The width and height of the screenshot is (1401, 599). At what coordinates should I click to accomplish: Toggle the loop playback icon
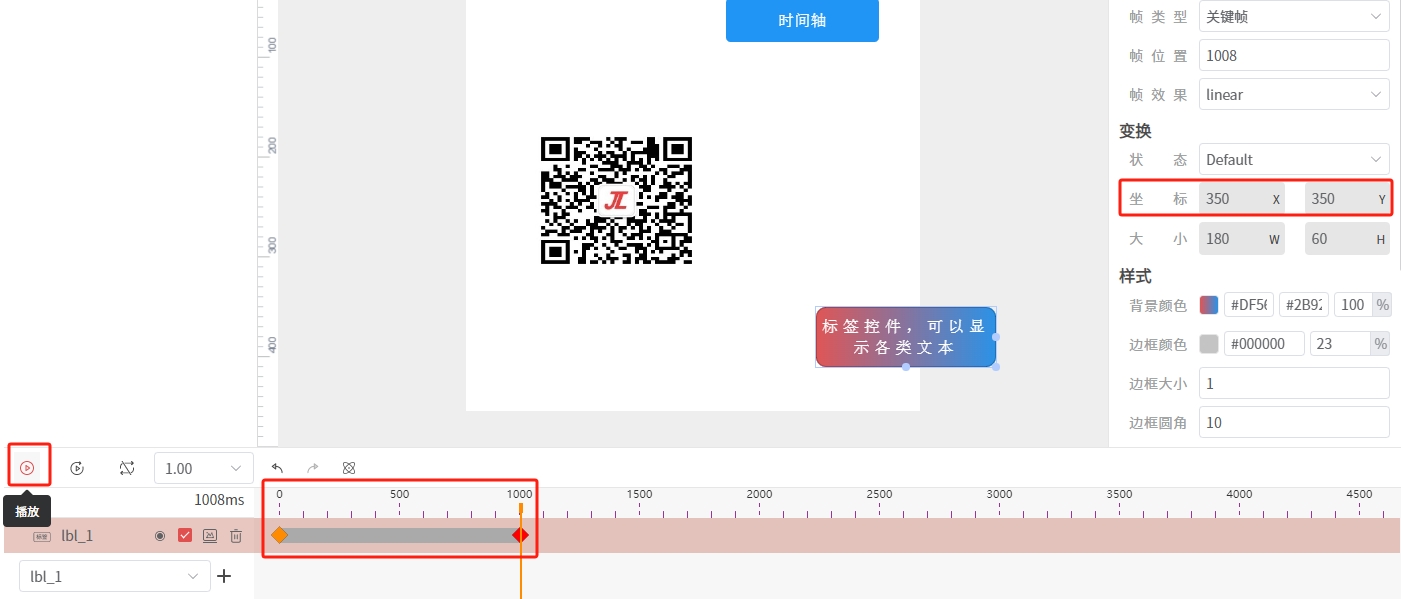126,467
